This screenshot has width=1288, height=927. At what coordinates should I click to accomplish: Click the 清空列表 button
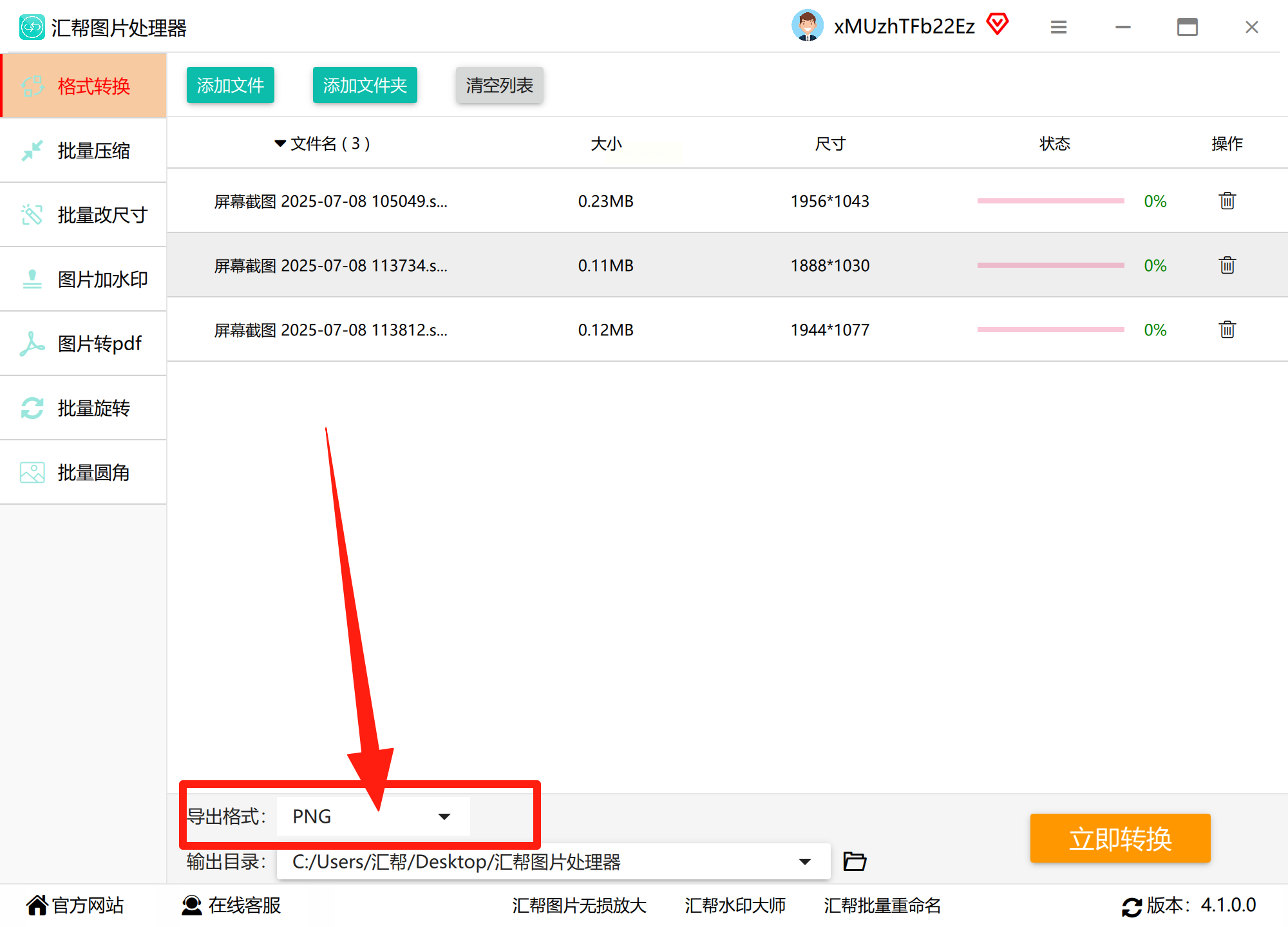[x=499, y=85]
